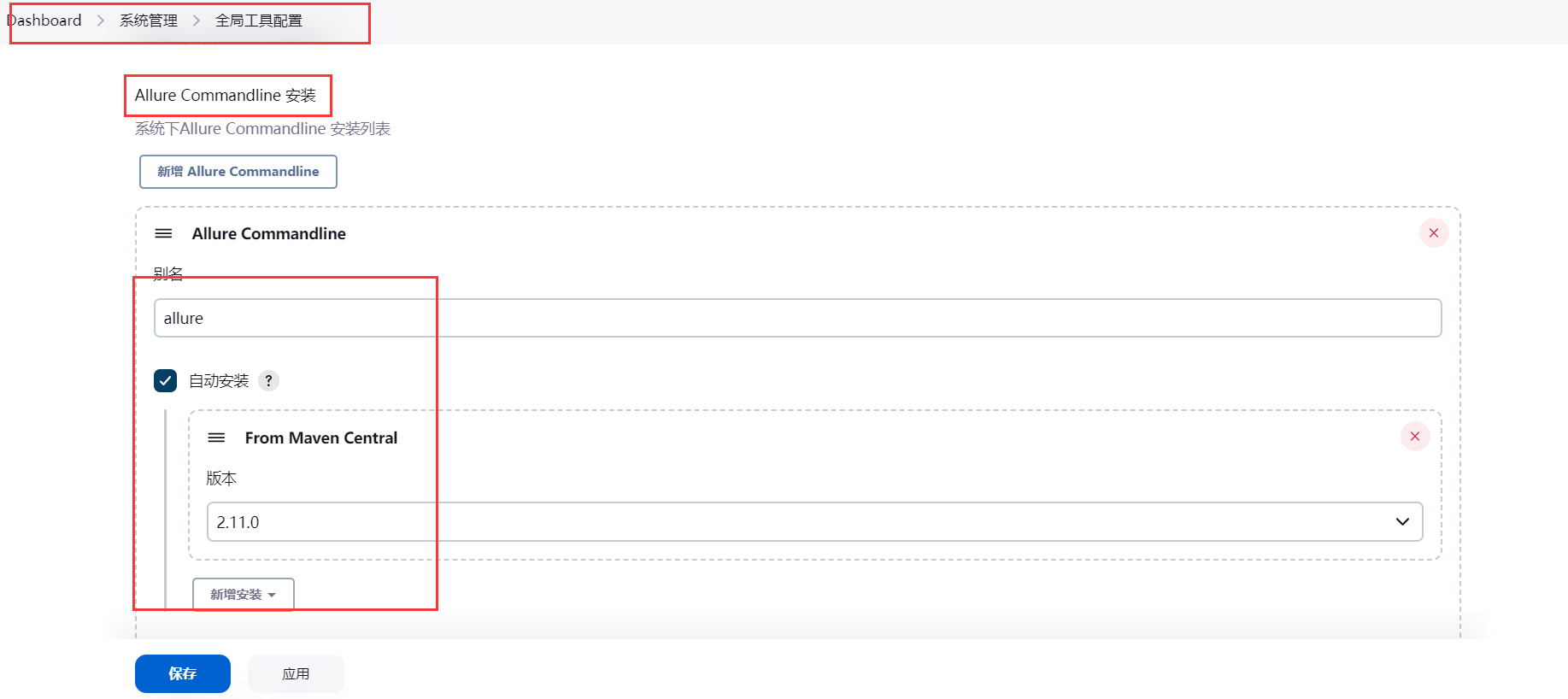Viewport: 1568px width, 699px height.
Task: Expand the 新增安装 dropdown button
Action: (x=243, y=595)
